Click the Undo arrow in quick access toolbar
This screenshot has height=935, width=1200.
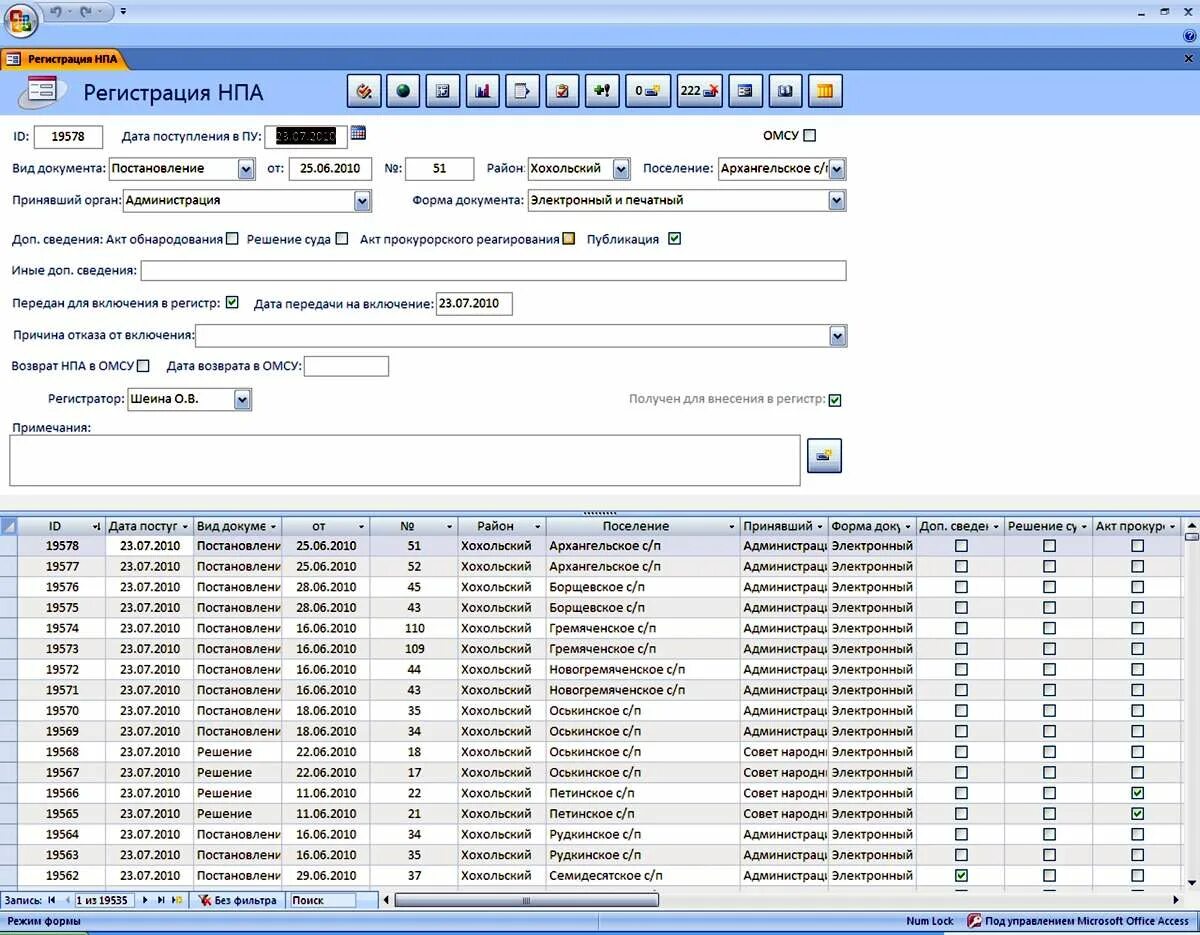click(x=56, y=11)
